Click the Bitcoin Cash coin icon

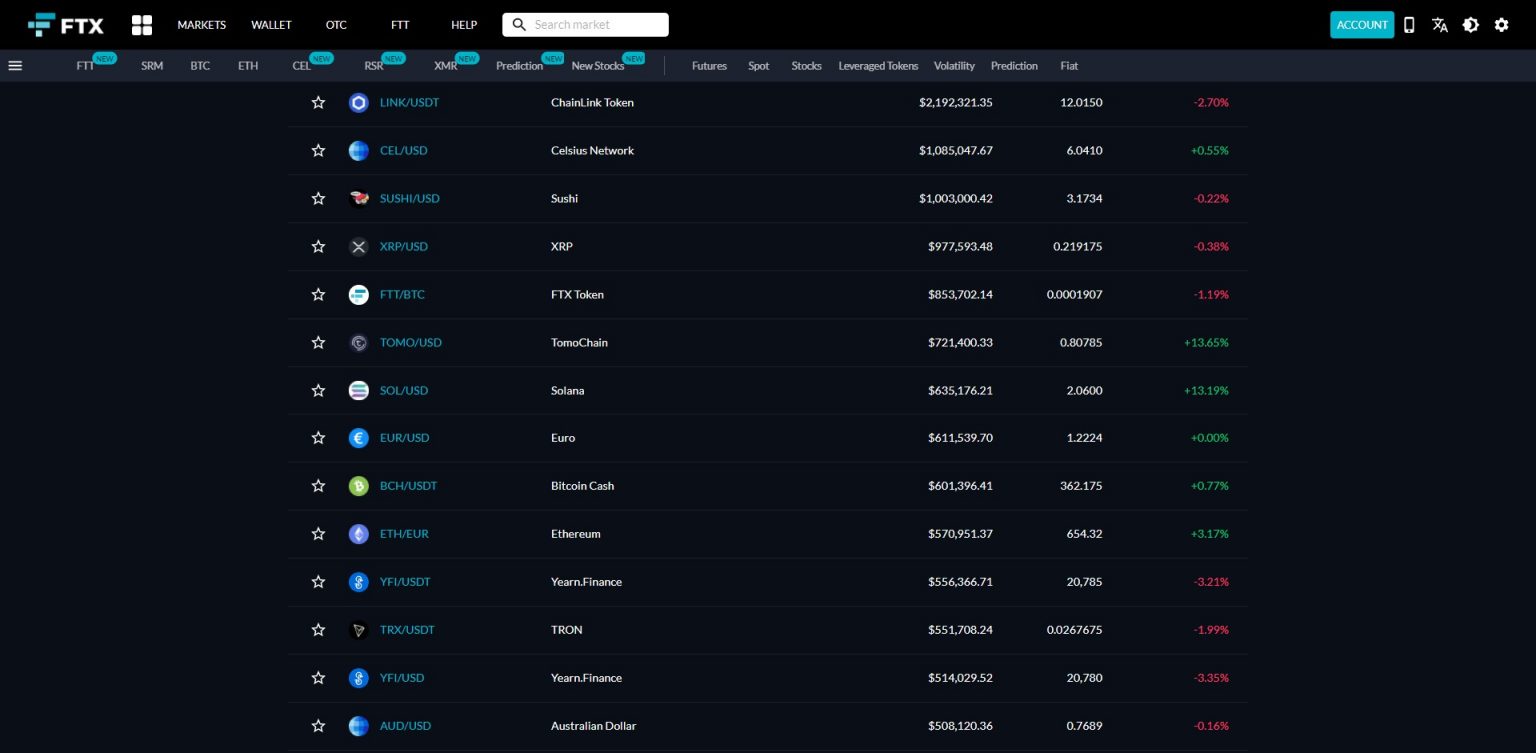[x=358, y=486]
